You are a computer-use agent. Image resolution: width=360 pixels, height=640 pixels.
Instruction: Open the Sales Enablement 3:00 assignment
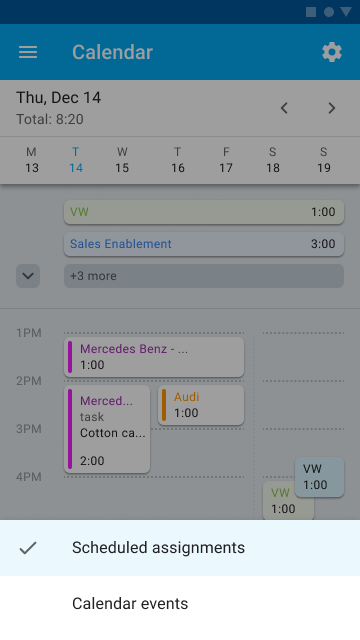click(204, 244)
